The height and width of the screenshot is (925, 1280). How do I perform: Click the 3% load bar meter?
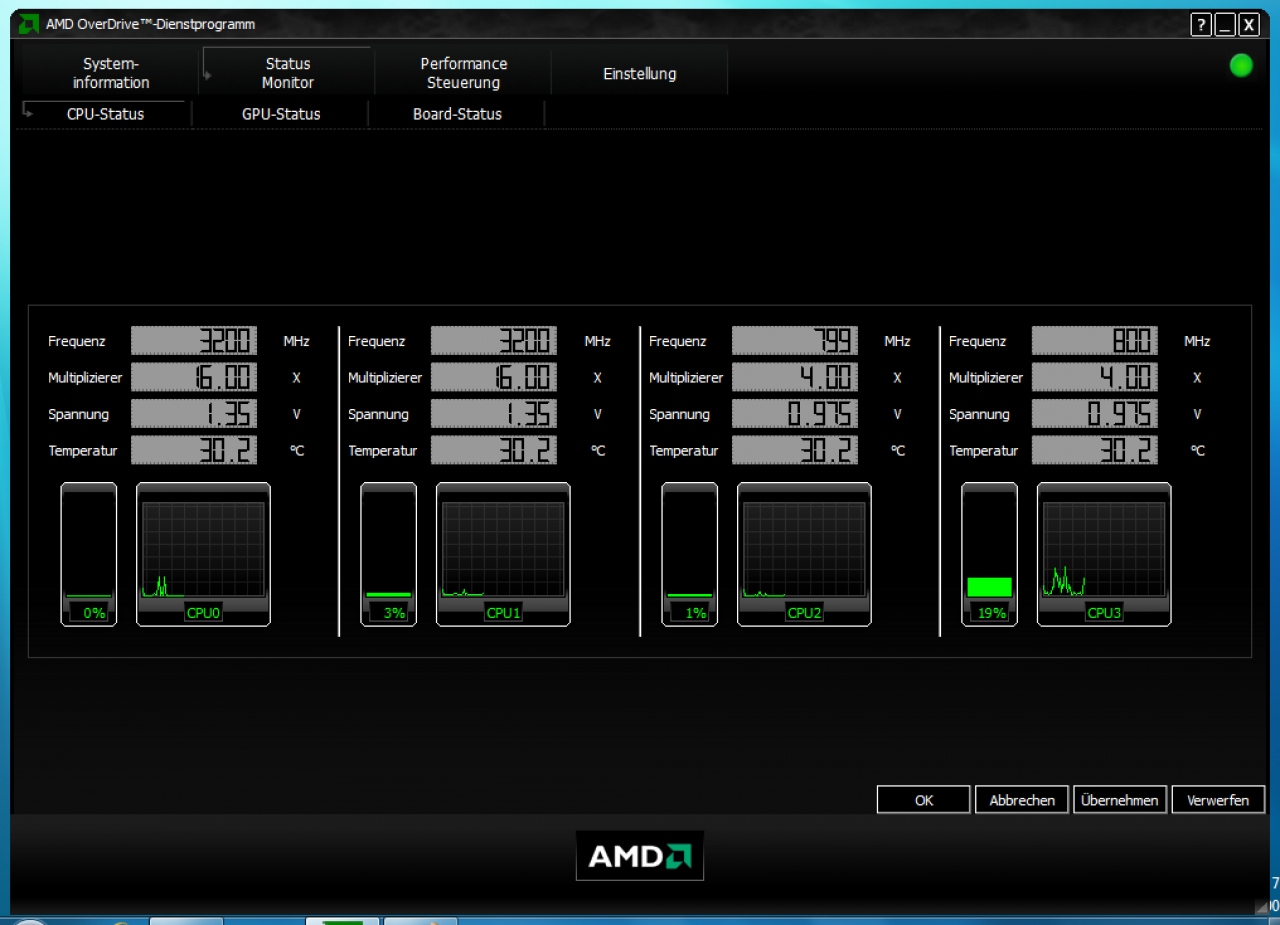tap(389, 554)
